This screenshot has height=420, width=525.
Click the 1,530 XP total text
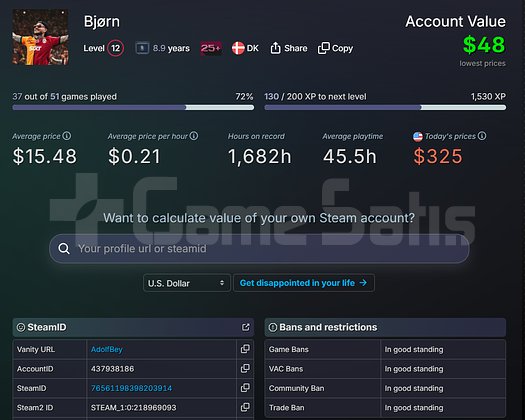[488, 96]
